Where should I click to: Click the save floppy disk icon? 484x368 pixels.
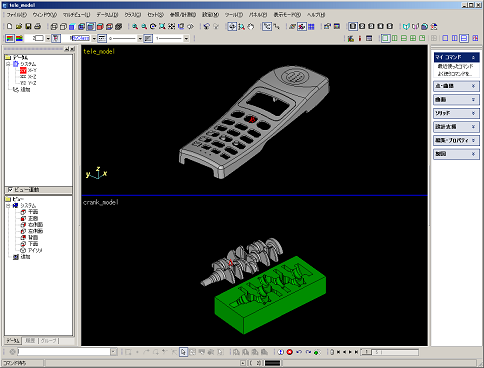click(28, 26)
